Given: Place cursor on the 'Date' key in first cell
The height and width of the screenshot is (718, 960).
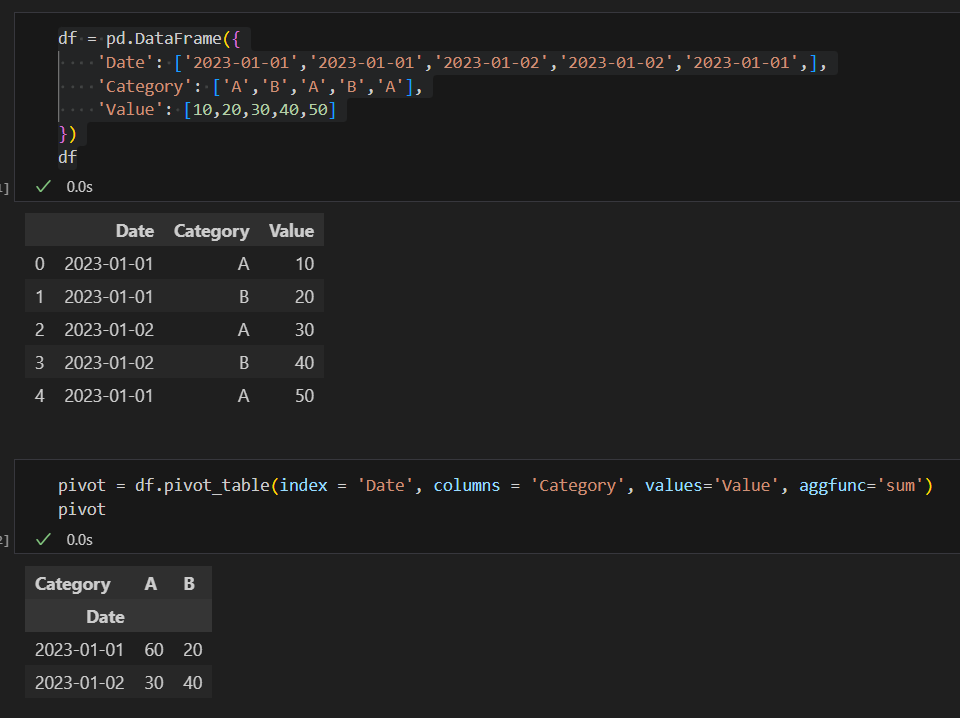Looking at the screenshot, I should [126, 62].
